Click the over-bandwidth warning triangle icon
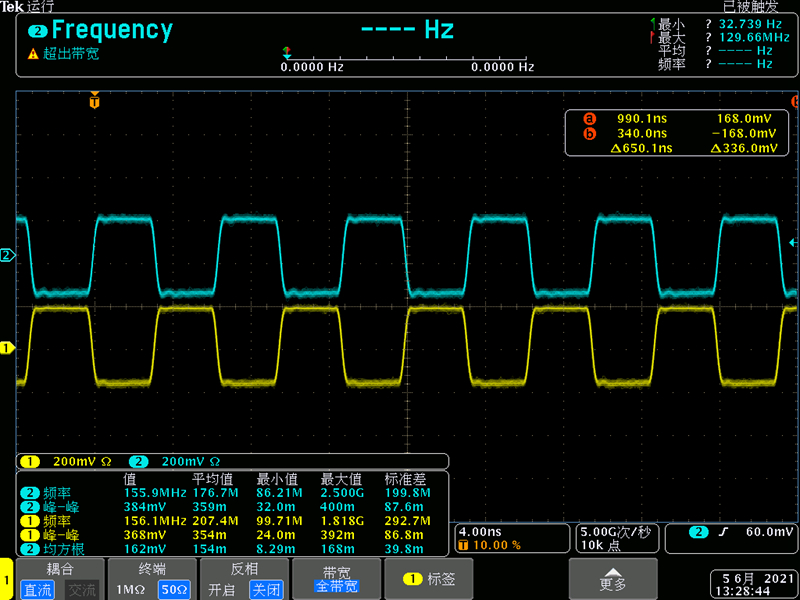 33,54
